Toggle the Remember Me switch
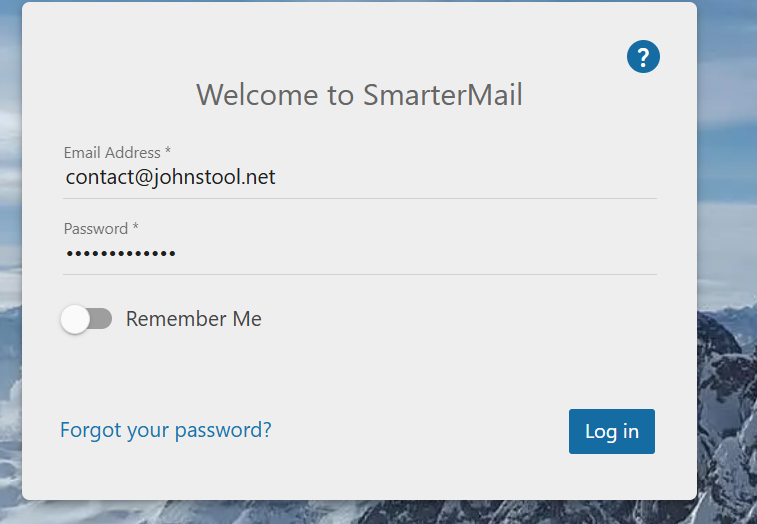Viewport: 757px width, 524px height. pyautogui.click(x=86, y=319)
